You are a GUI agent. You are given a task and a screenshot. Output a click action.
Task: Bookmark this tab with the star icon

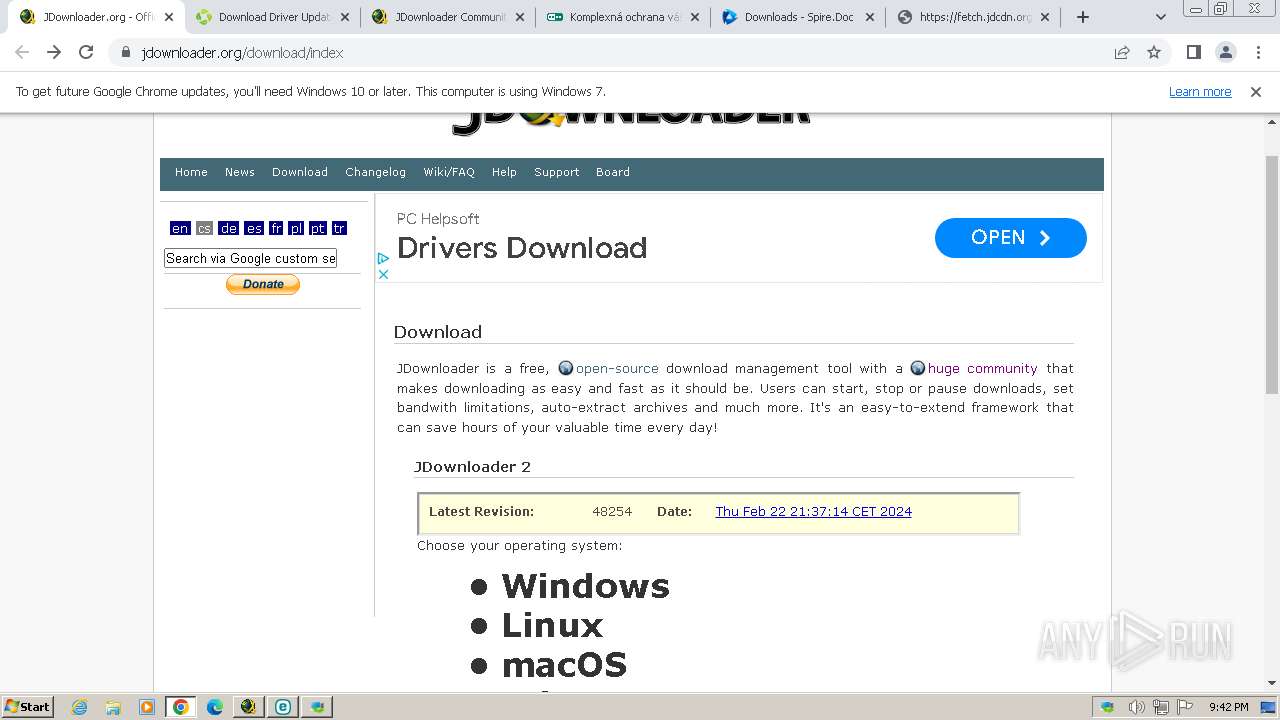[x=1154, y=52]
